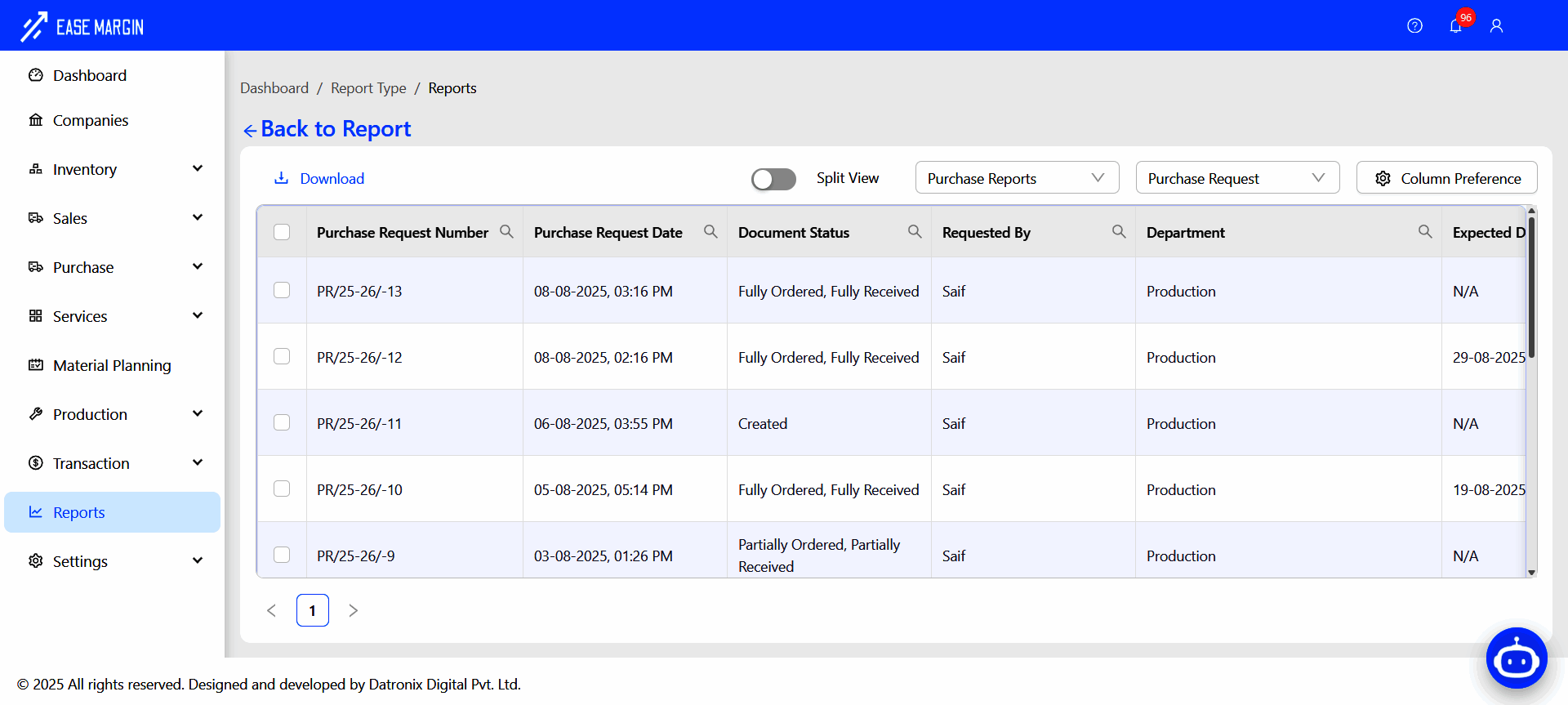Screen dimensions: 1568x705
Task: Click search icon in Department column
Action: coord(1425,232)
